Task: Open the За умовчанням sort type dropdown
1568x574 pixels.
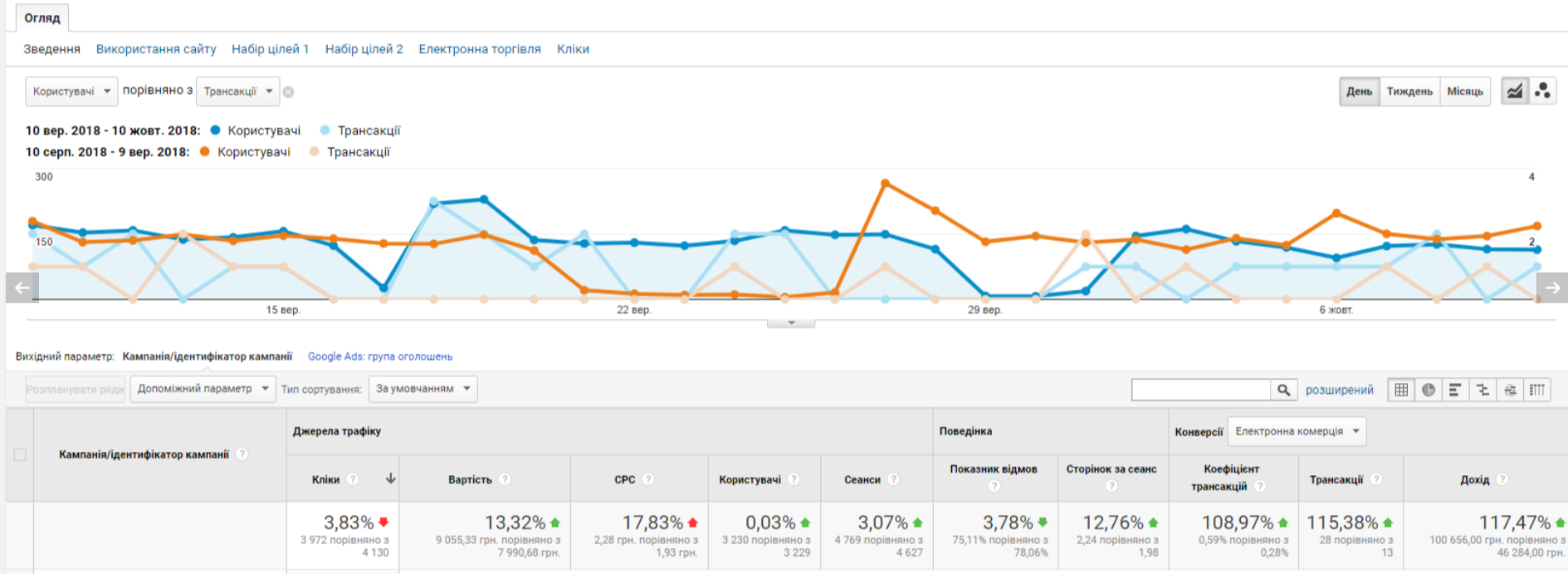Action: tap(423, 389)
